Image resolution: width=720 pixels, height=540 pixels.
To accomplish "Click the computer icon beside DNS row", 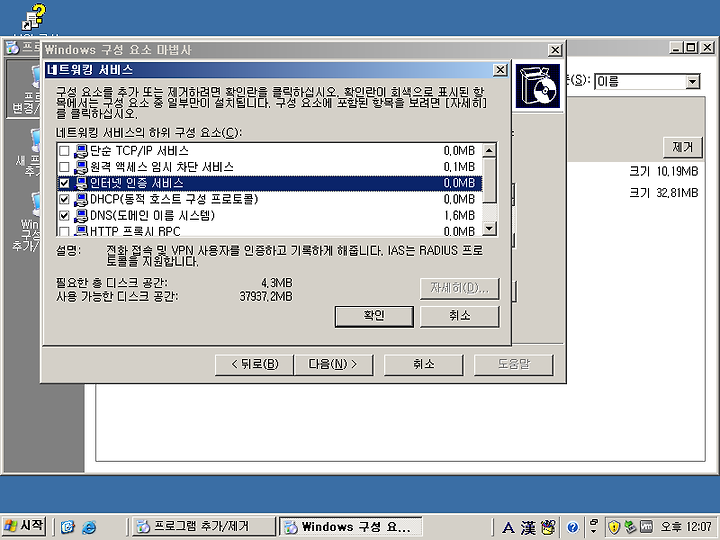I will tap(81, 215).
